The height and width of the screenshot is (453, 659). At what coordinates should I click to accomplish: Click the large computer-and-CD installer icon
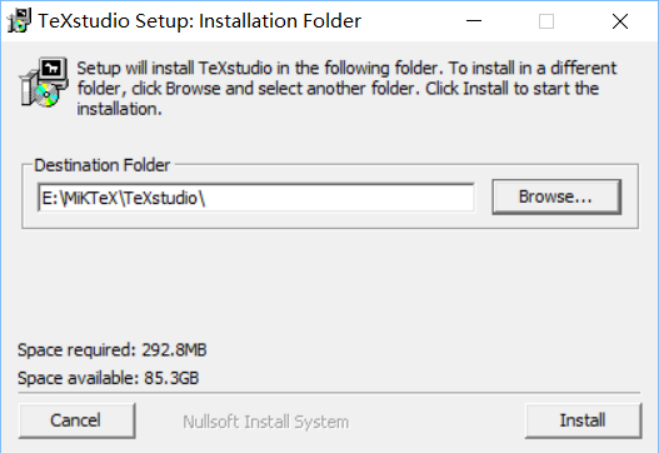[x=44, y=82]
